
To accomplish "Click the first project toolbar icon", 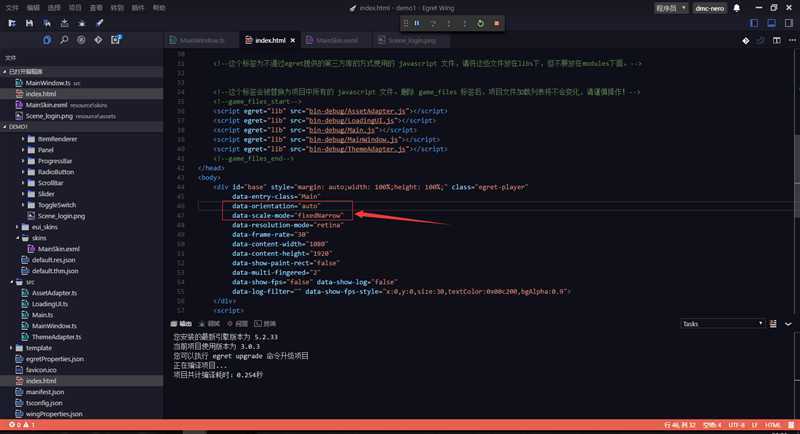I will click(x=12, y=23).
